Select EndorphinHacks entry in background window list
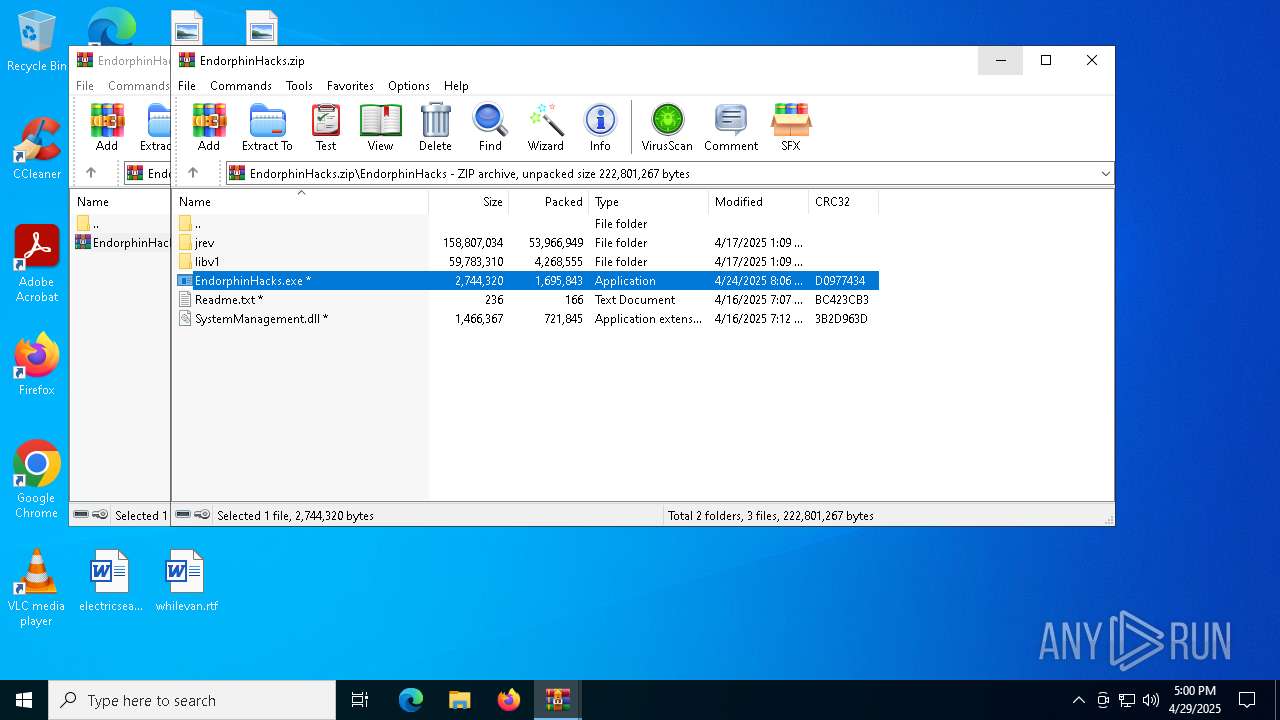1280x720 pixels. tap(122, 243)
